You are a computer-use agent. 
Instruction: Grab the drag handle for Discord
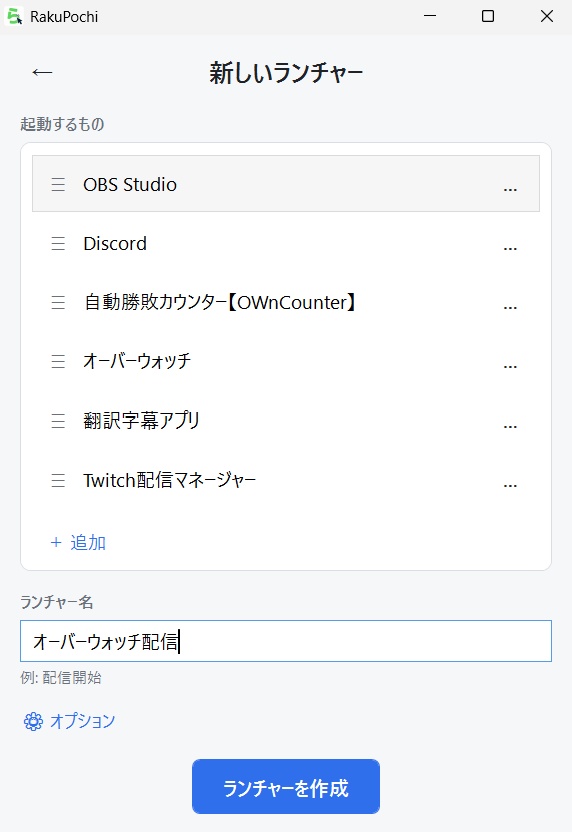coord(58,244)
